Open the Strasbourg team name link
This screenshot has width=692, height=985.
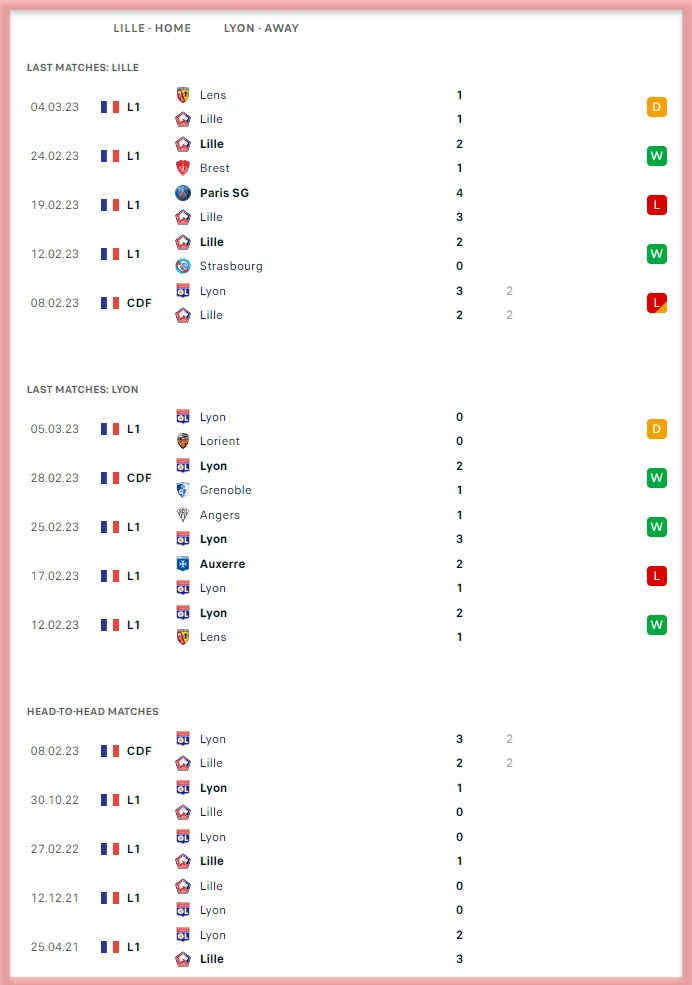pyautogui.click(x=231, y=266)
